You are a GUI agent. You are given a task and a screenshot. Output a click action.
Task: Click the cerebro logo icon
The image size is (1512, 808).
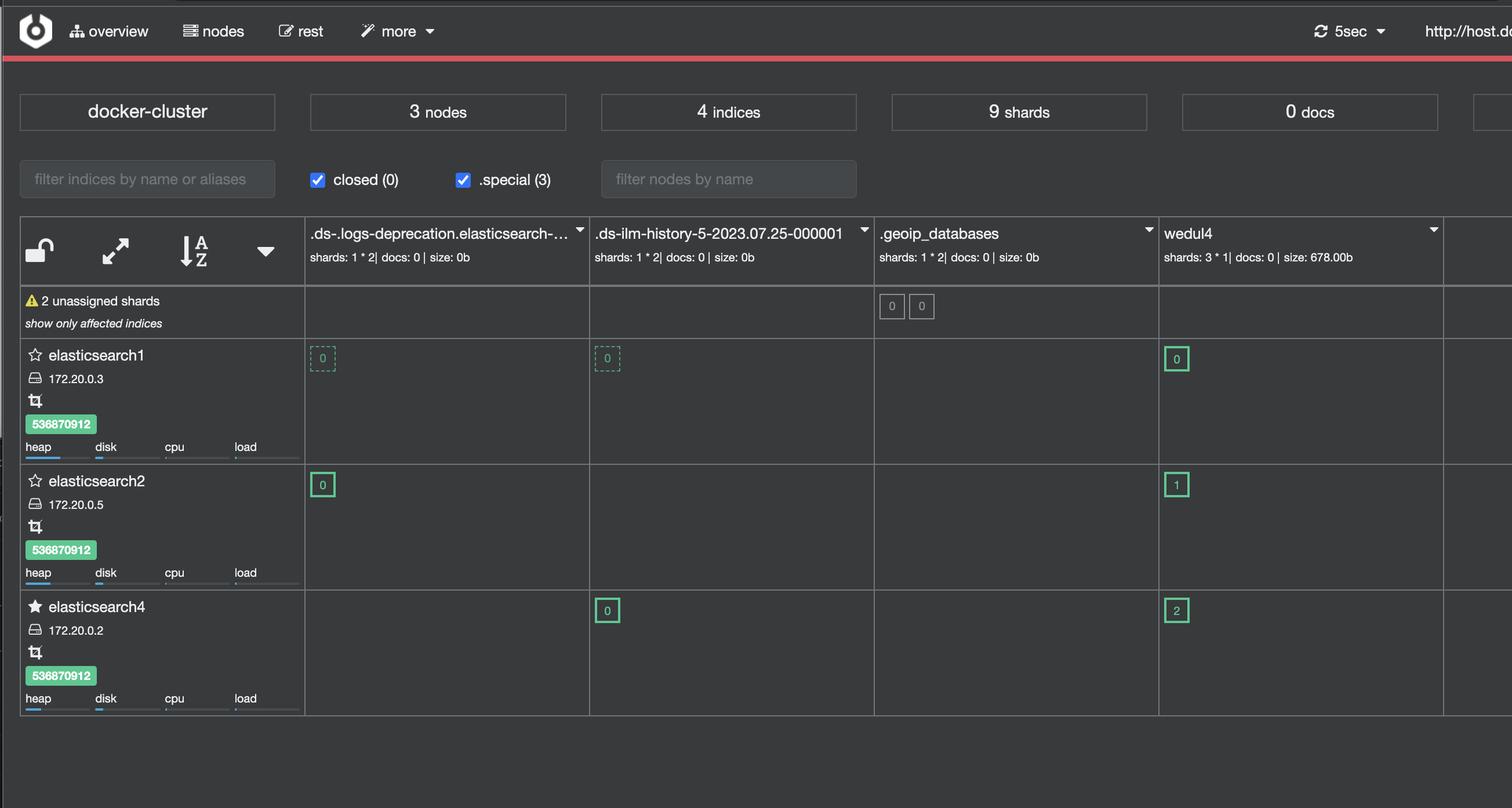(35, 31)
